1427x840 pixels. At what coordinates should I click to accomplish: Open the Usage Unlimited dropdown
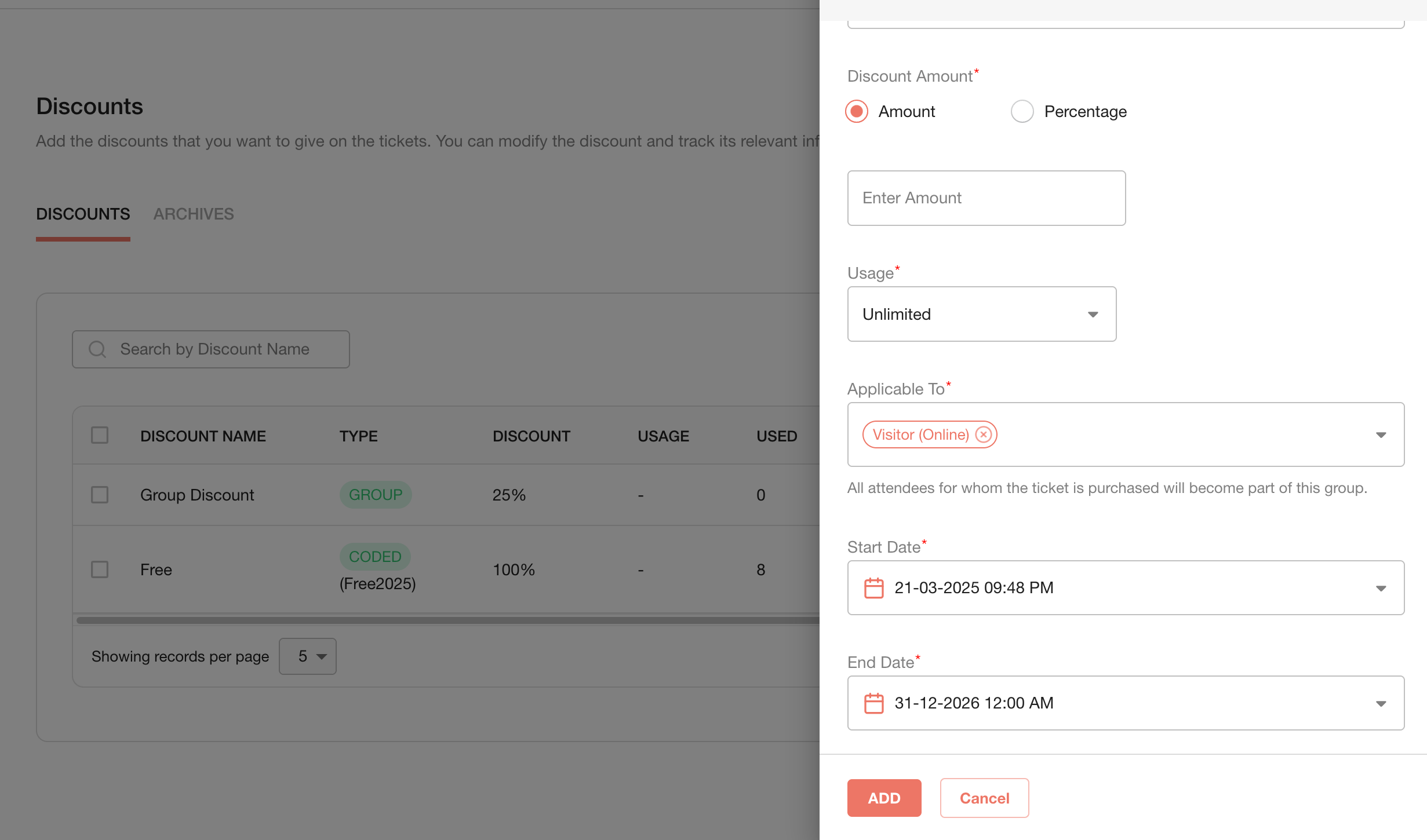pyautogui.click(x=981, y=314)
